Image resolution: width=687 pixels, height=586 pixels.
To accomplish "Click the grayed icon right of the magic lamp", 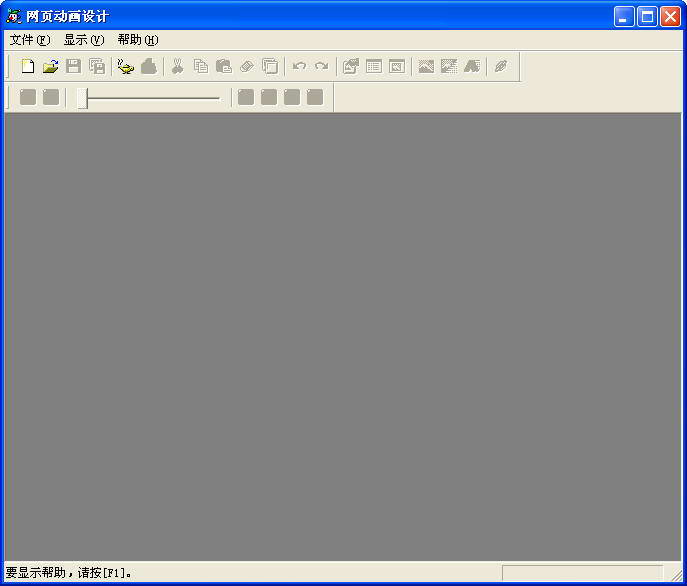I will [x=149, y=67].
